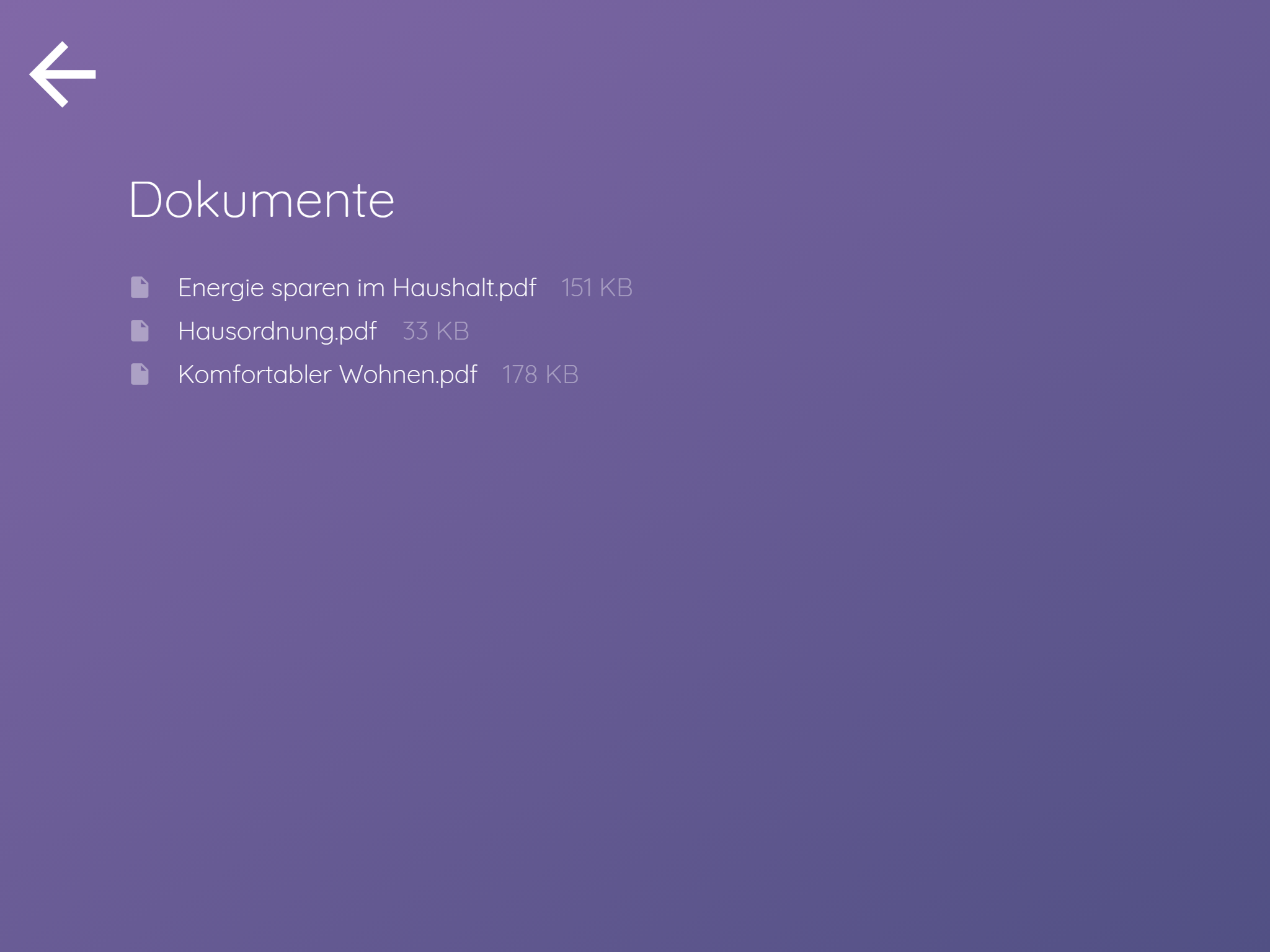Click the 178 KB file size
Viewport: 1270px width, 952px height.
click(x=540, y=374)
